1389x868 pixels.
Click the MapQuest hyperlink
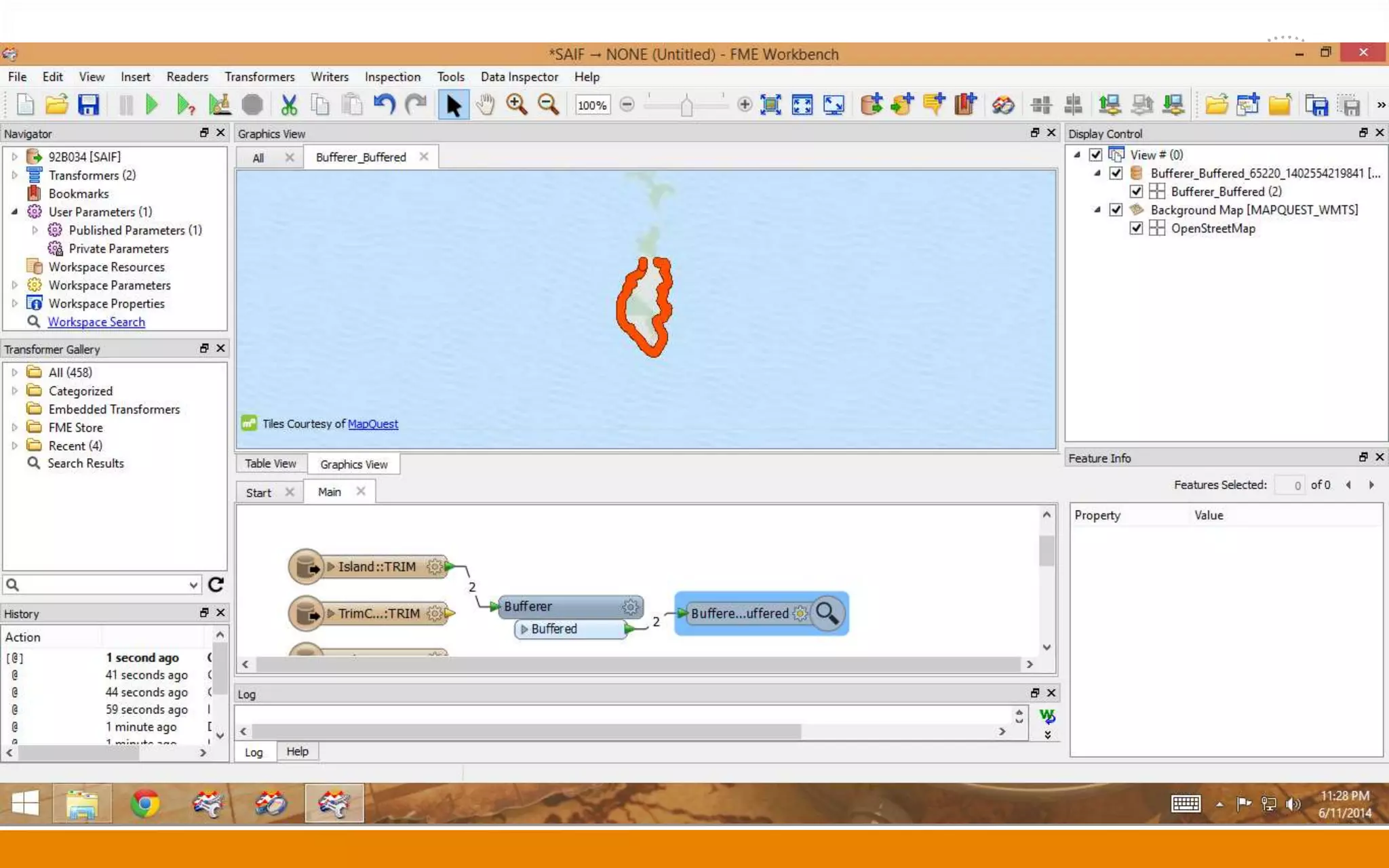point(372,424)
